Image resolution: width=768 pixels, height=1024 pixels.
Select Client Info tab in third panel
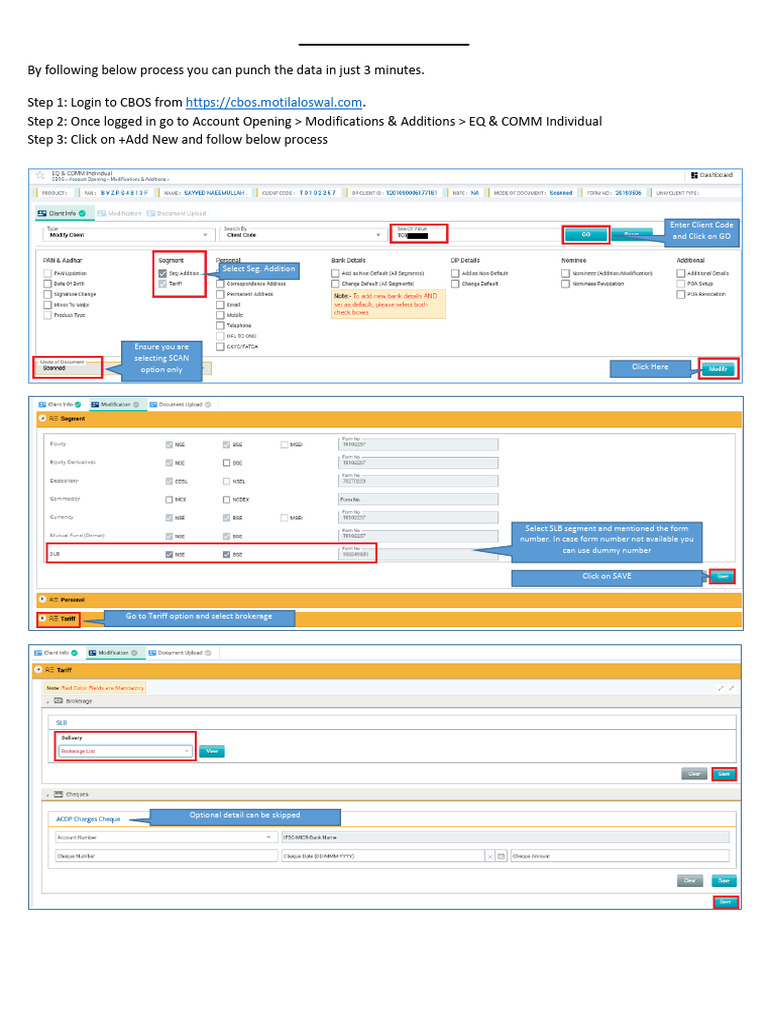[x=56, y=653]
